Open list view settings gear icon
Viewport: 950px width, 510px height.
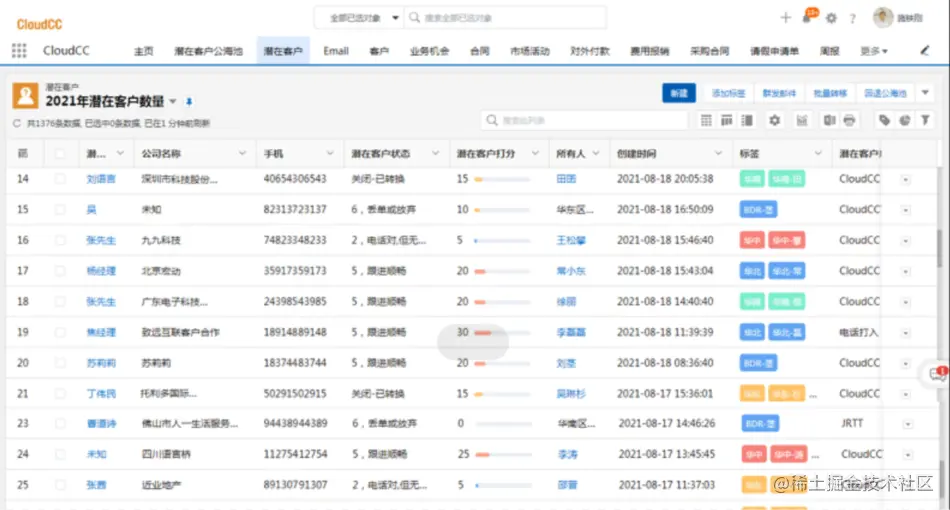pos(774,121)
